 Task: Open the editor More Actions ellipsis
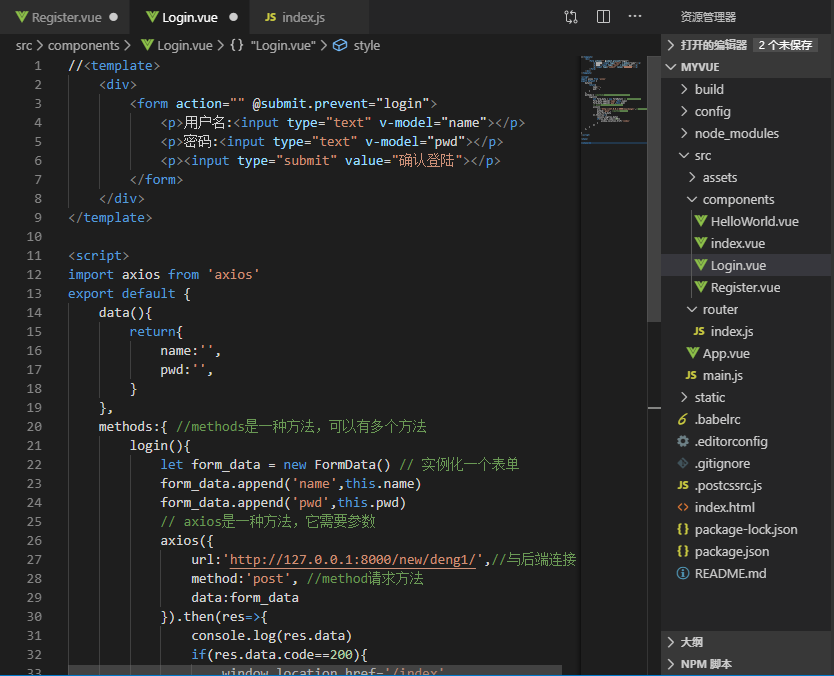click(x=636, y=17)
